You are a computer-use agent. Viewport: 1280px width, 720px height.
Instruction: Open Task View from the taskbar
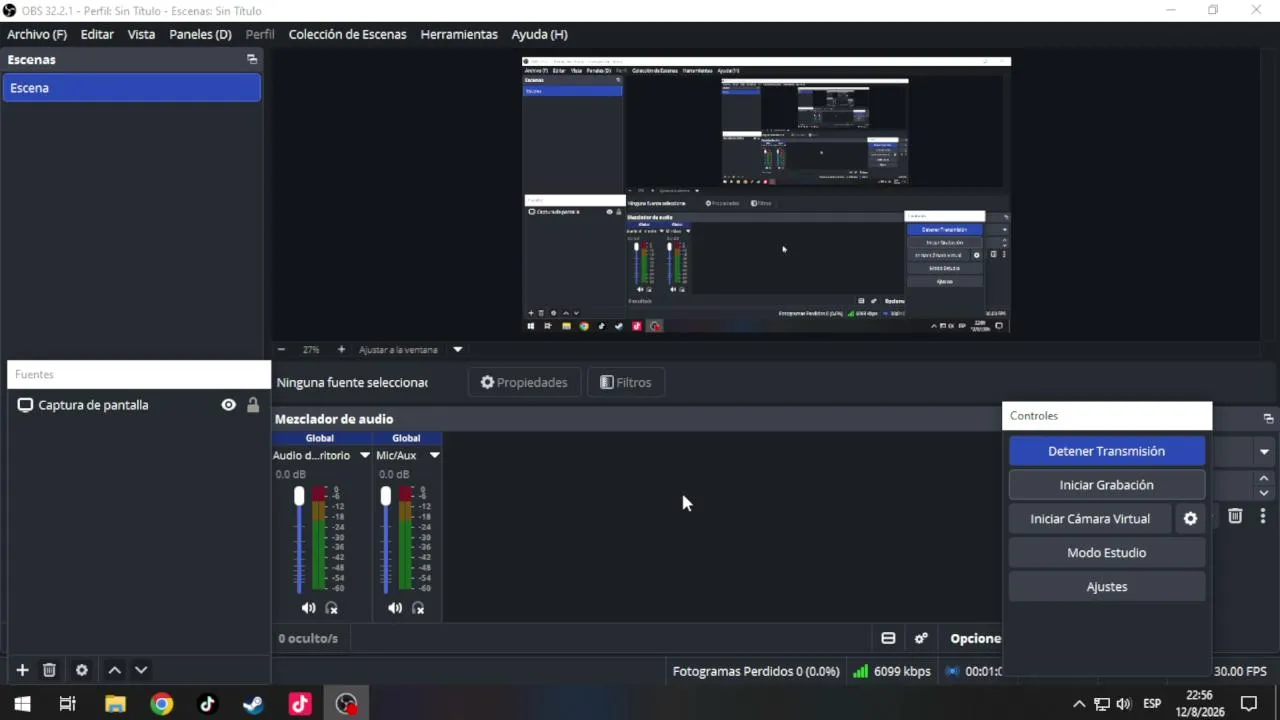(x=68, y=704)
